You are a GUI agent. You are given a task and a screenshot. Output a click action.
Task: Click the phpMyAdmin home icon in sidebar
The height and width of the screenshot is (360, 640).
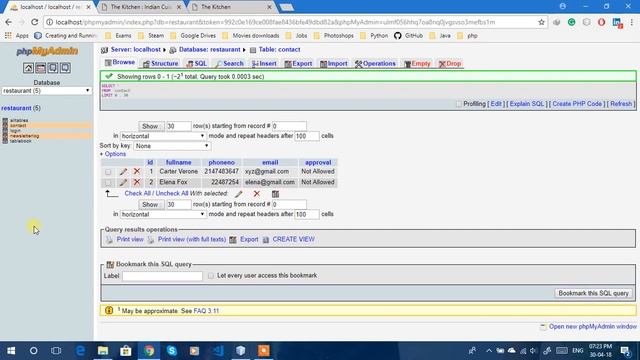28,68
